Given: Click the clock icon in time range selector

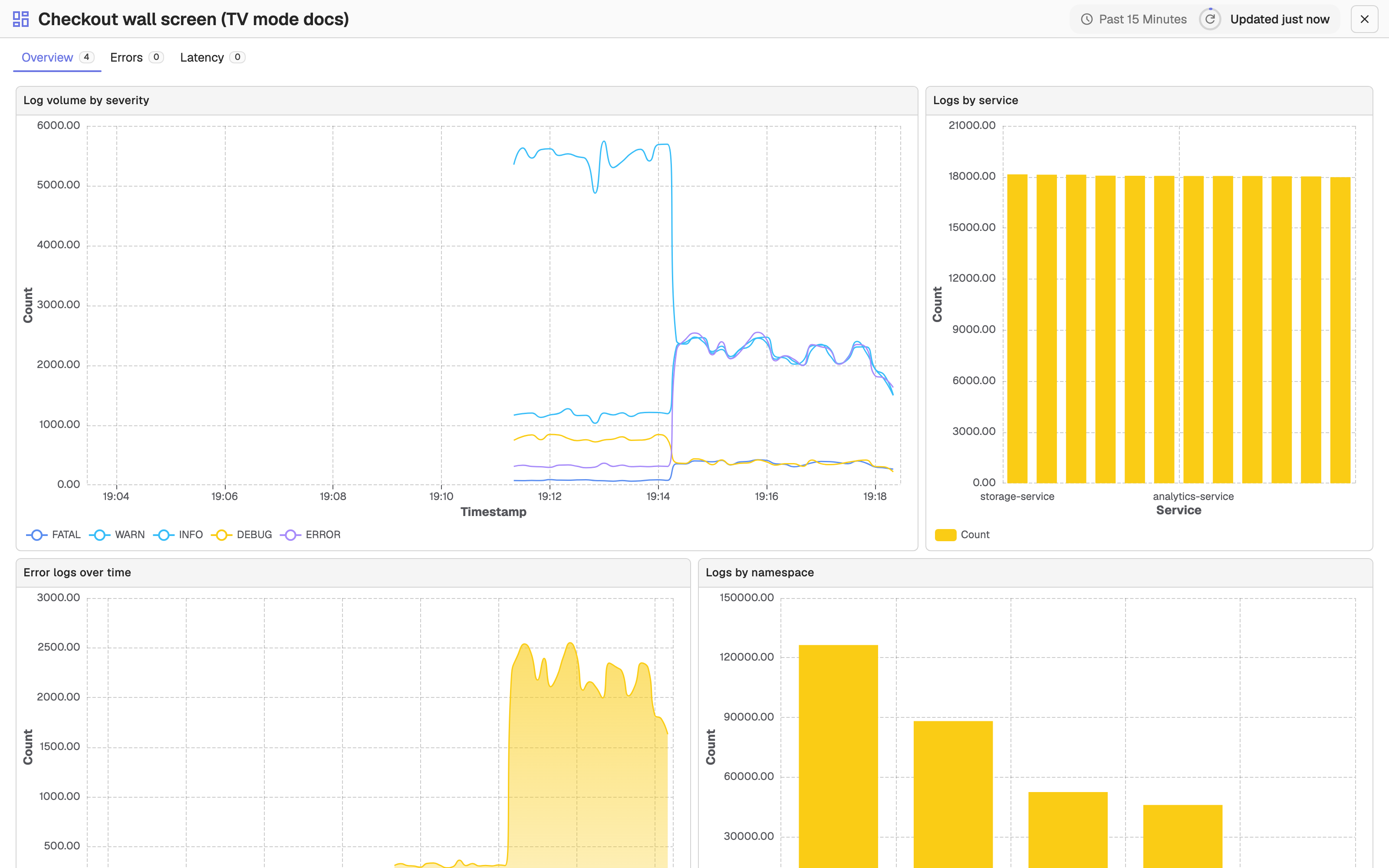Looking at the screenshot, I should (1086, 19).
